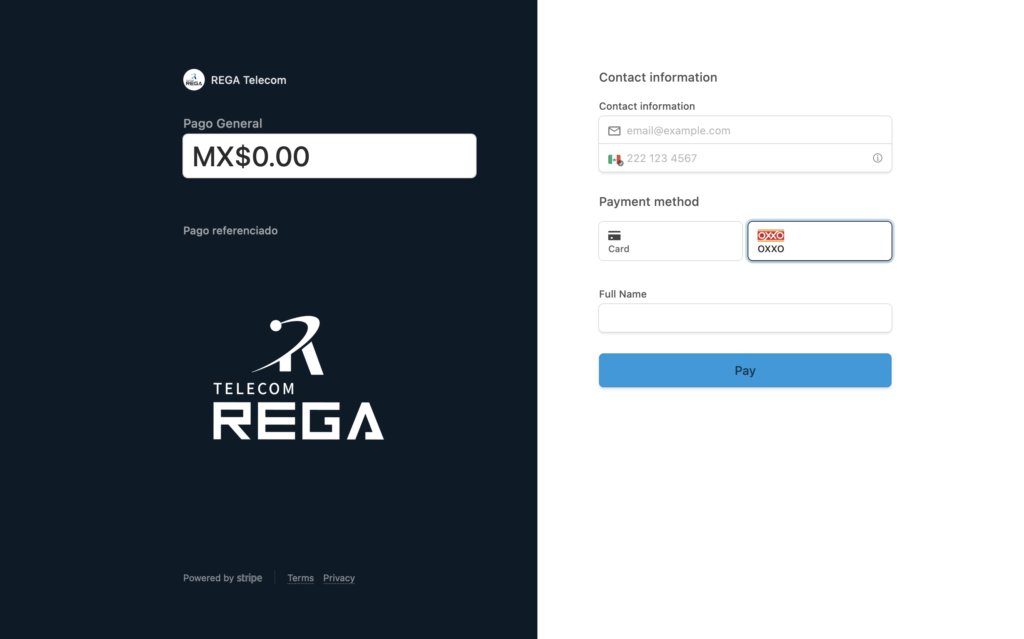Click the Pago referenciado text
This screenshot has width=1024, height=639.
pyautogui.click(x=231, y=231)
